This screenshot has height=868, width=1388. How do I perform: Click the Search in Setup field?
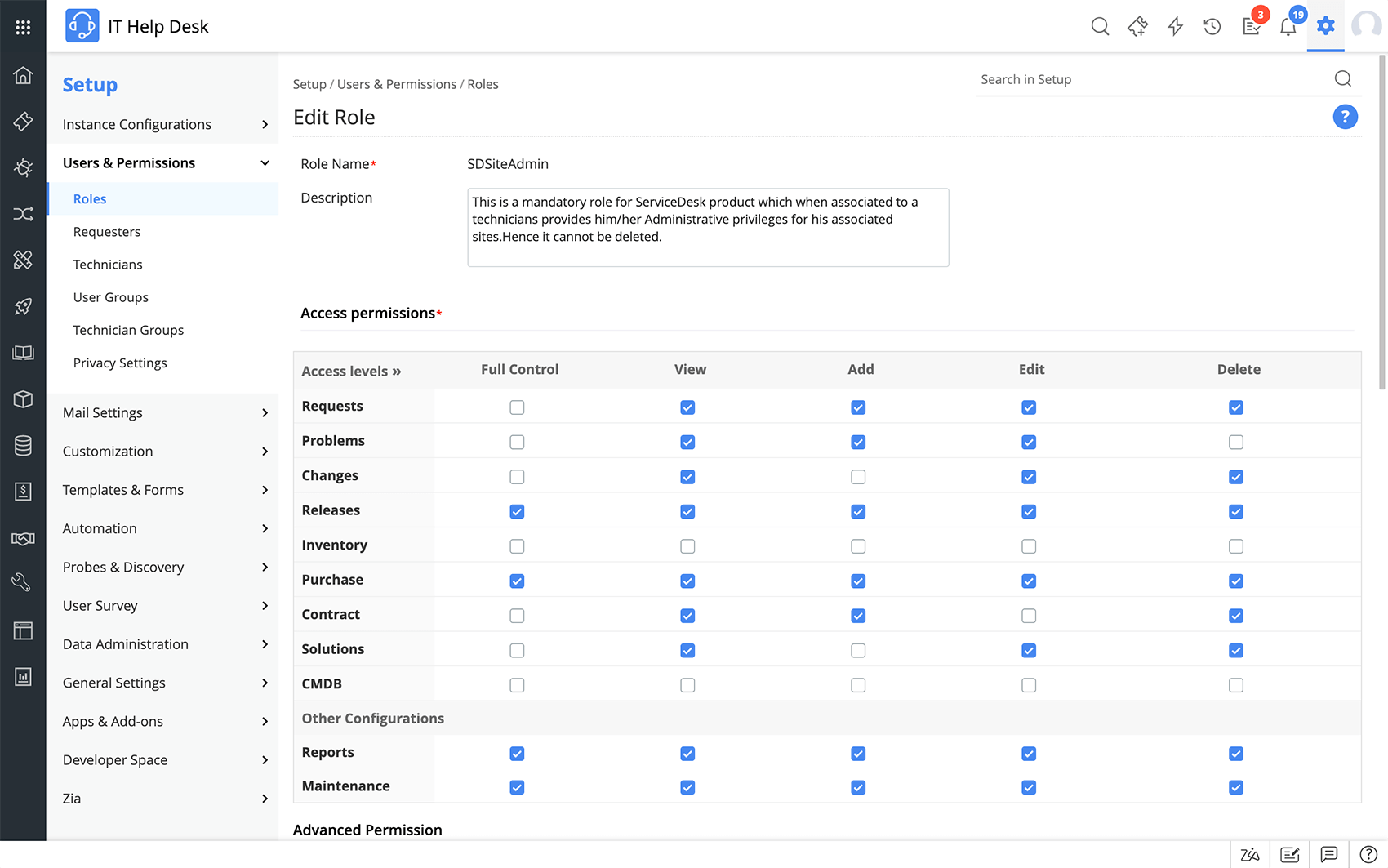(x=1151, y=79)
